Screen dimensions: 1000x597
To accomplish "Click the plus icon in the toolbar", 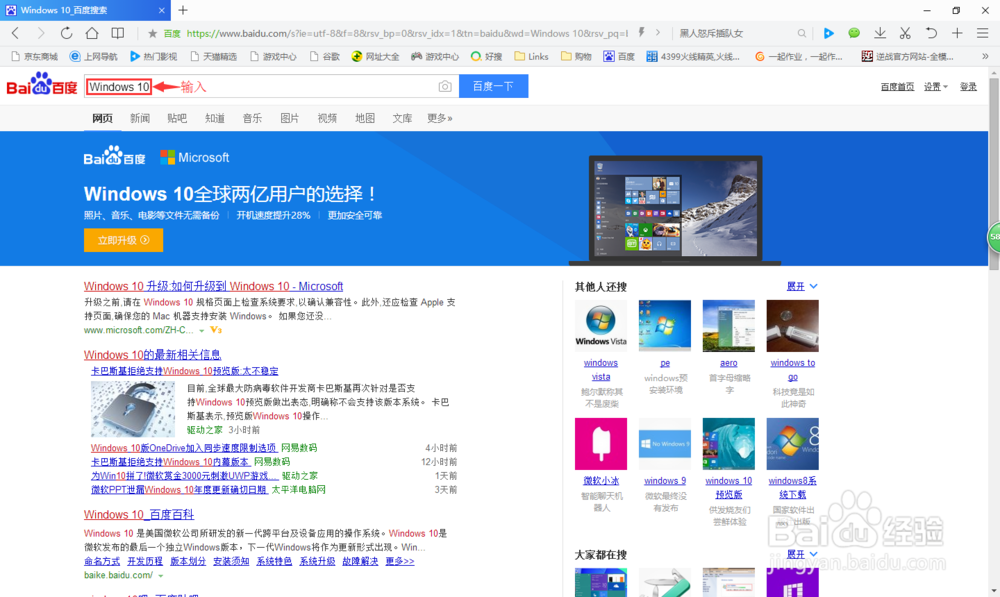I will point(957,33).
